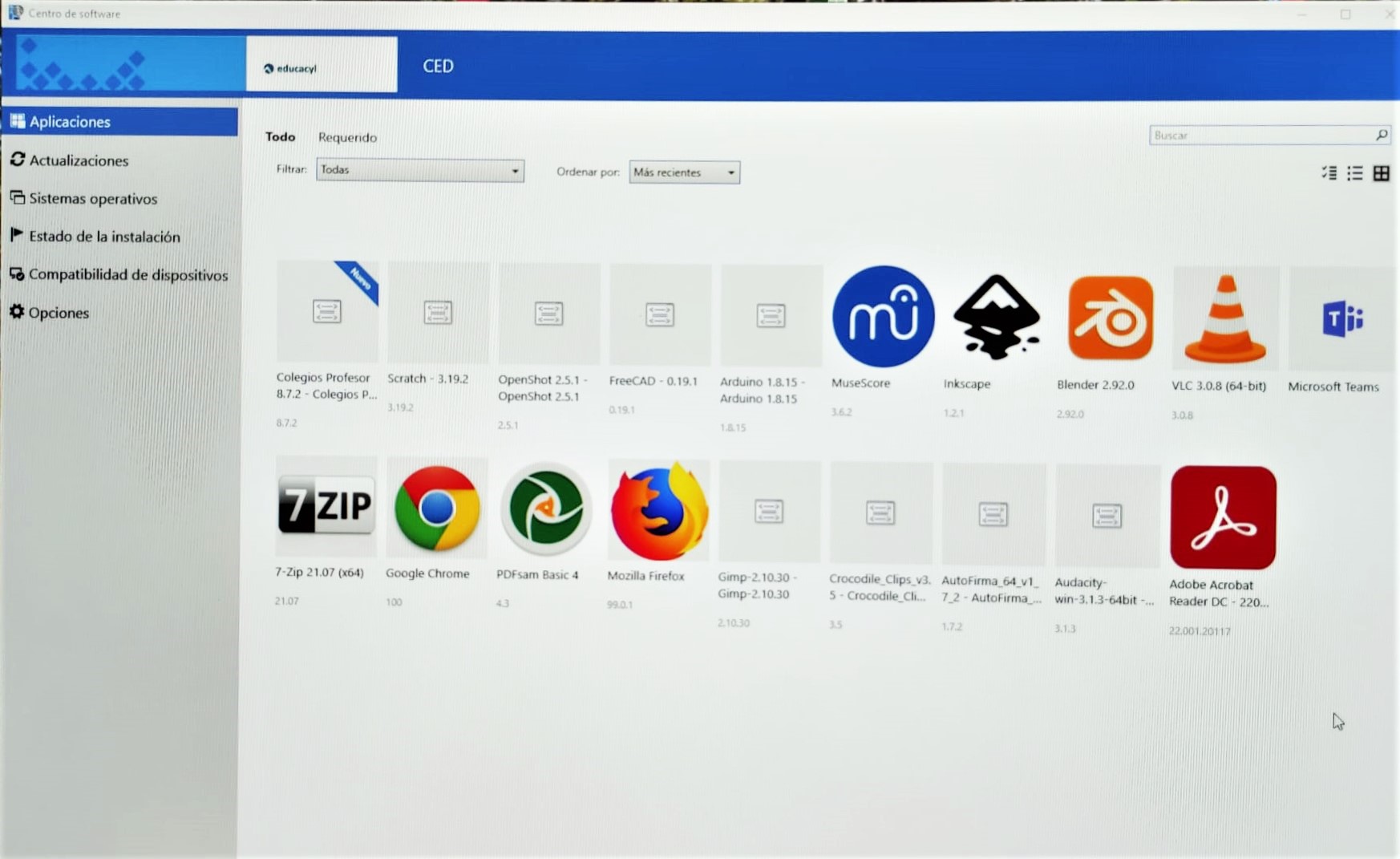This screenshot has height=859, width=1400.
Task: Open the Scratch 3.19.2 placeholder tile
Action: 438,312
